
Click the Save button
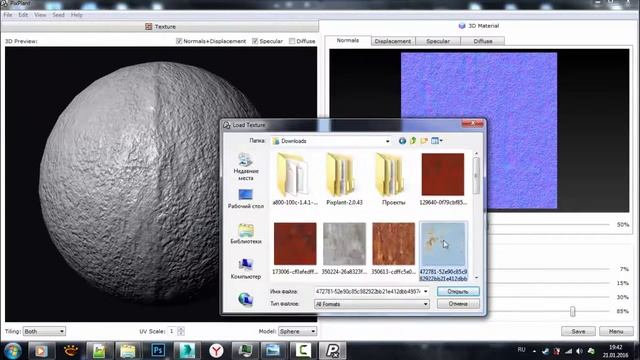tap(578, 331)
